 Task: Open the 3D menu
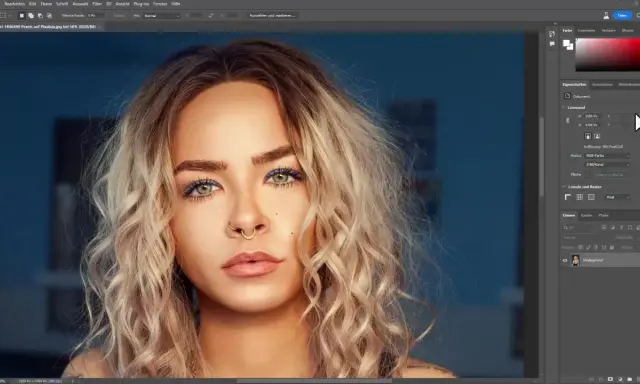tap(109, 4)
